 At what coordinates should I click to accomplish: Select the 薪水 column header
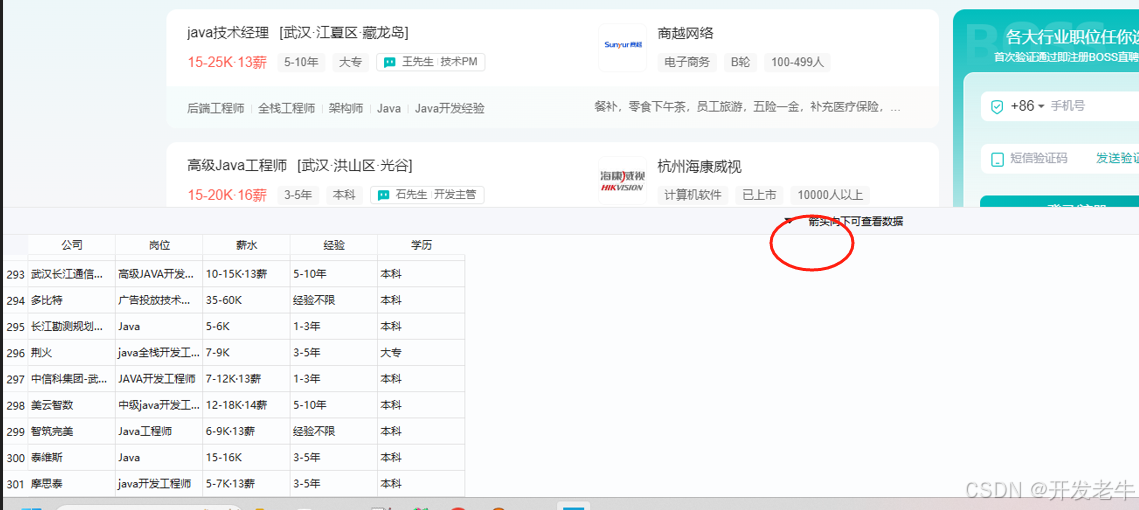[246, 245]
